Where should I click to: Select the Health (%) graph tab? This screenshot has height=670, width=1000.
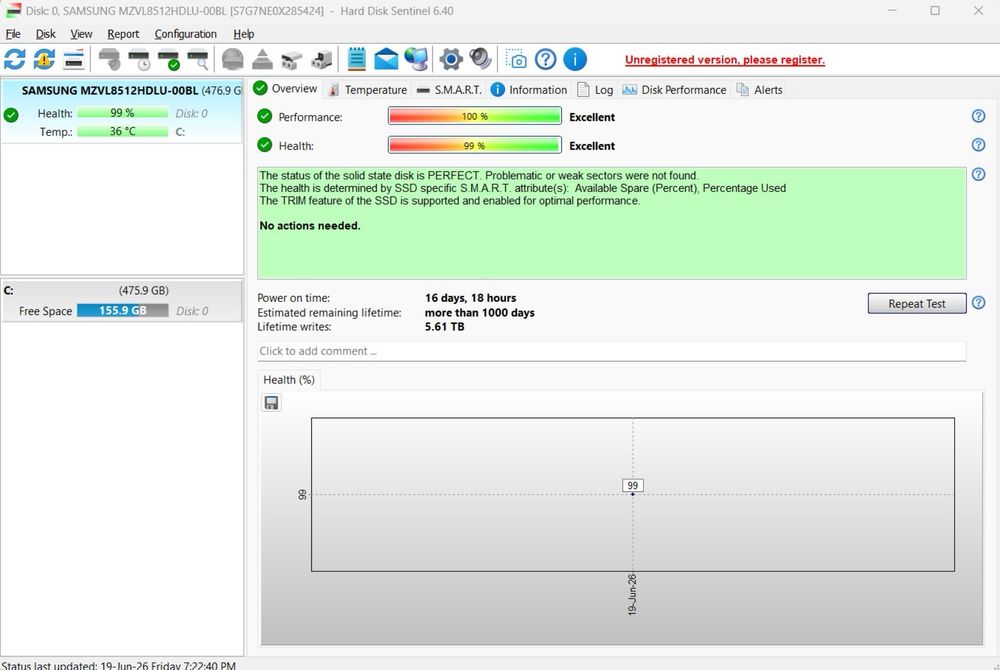(x=289, y=380)
